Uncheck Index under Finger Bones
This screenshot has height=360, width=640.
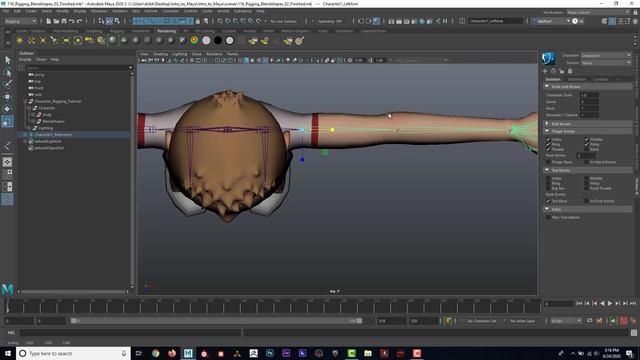(x=548, y=140)
